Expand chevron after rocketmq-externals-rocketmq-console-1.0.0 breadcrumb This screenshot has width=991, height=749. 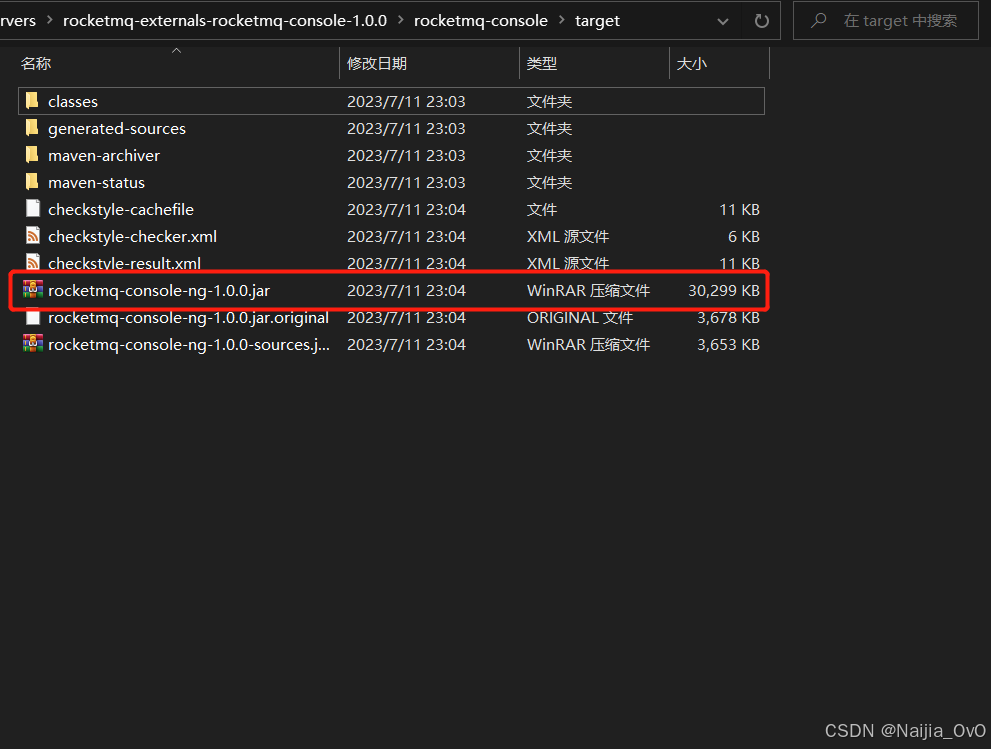coord(401,20)
